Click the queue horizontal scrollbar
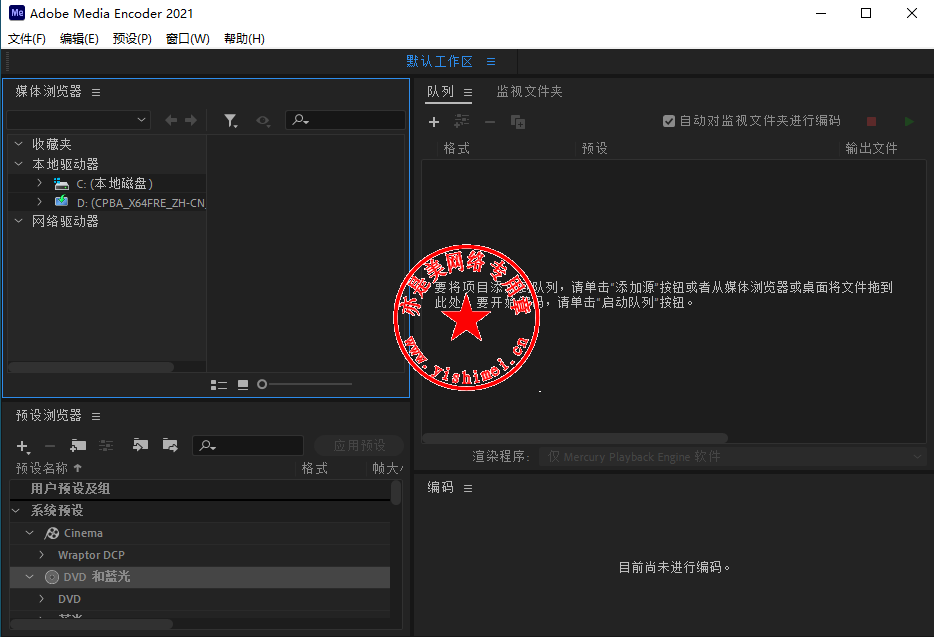This screenshot has height=637, width=934. (575, 438)
